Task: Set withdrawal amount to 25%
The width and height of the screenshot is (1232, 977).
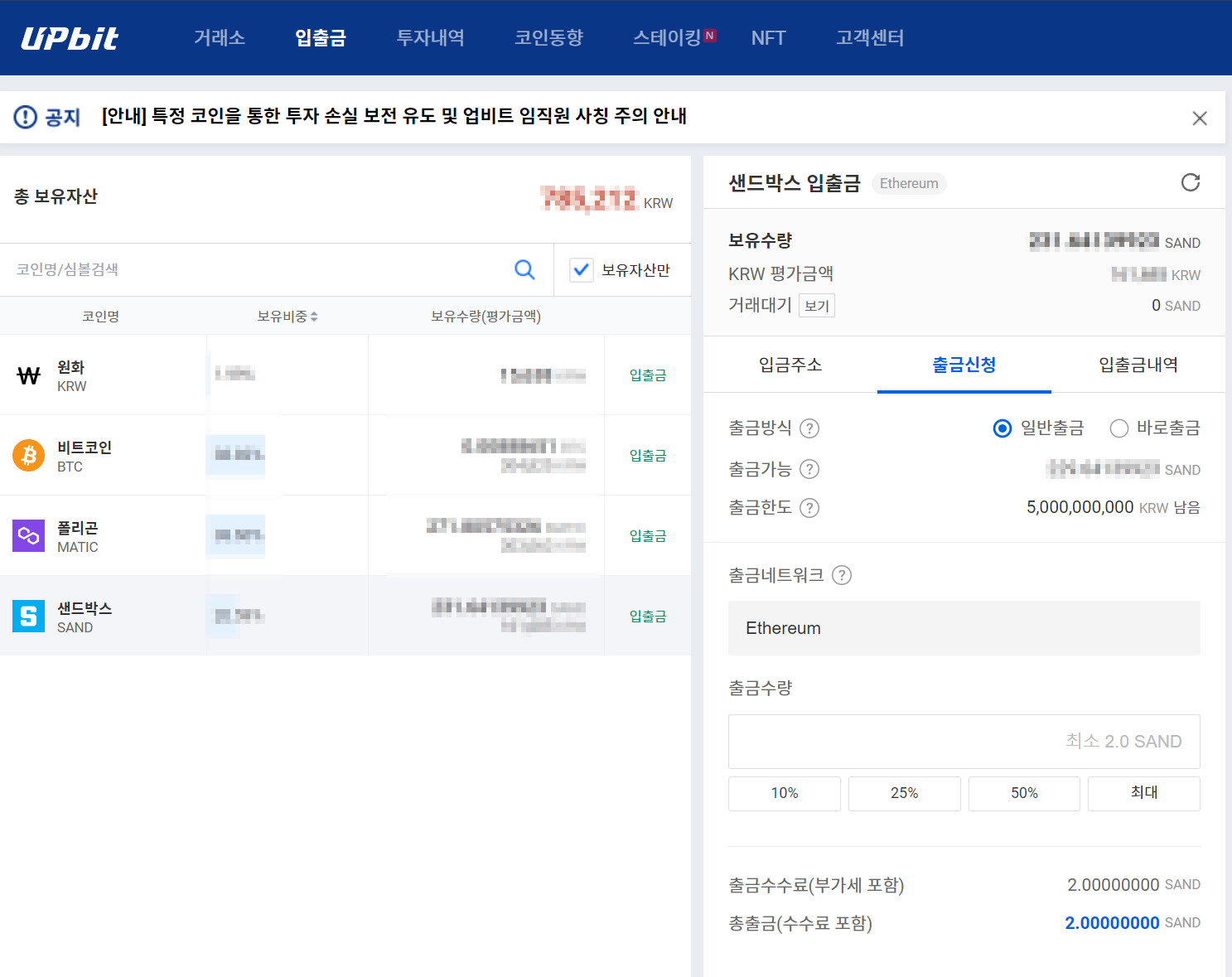Action: tap(905, 793)
